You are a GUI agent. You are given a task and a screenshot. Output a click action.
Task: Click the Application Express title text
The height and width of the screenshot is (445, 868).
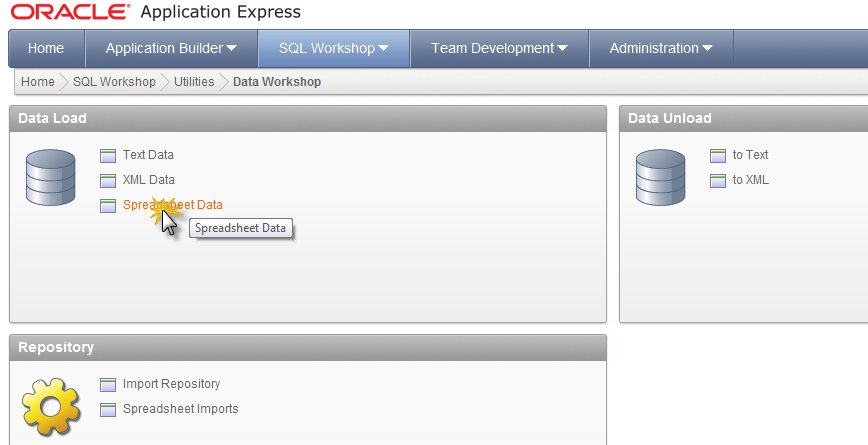pos(221,12)
